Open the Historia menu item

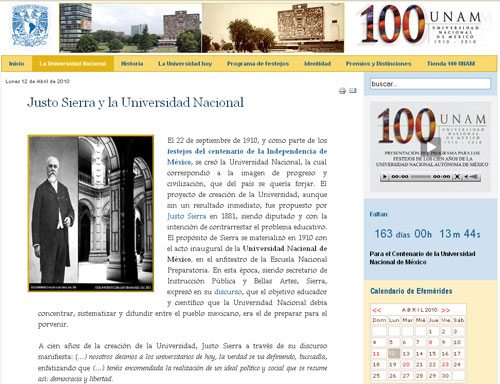tap(132, 63)
